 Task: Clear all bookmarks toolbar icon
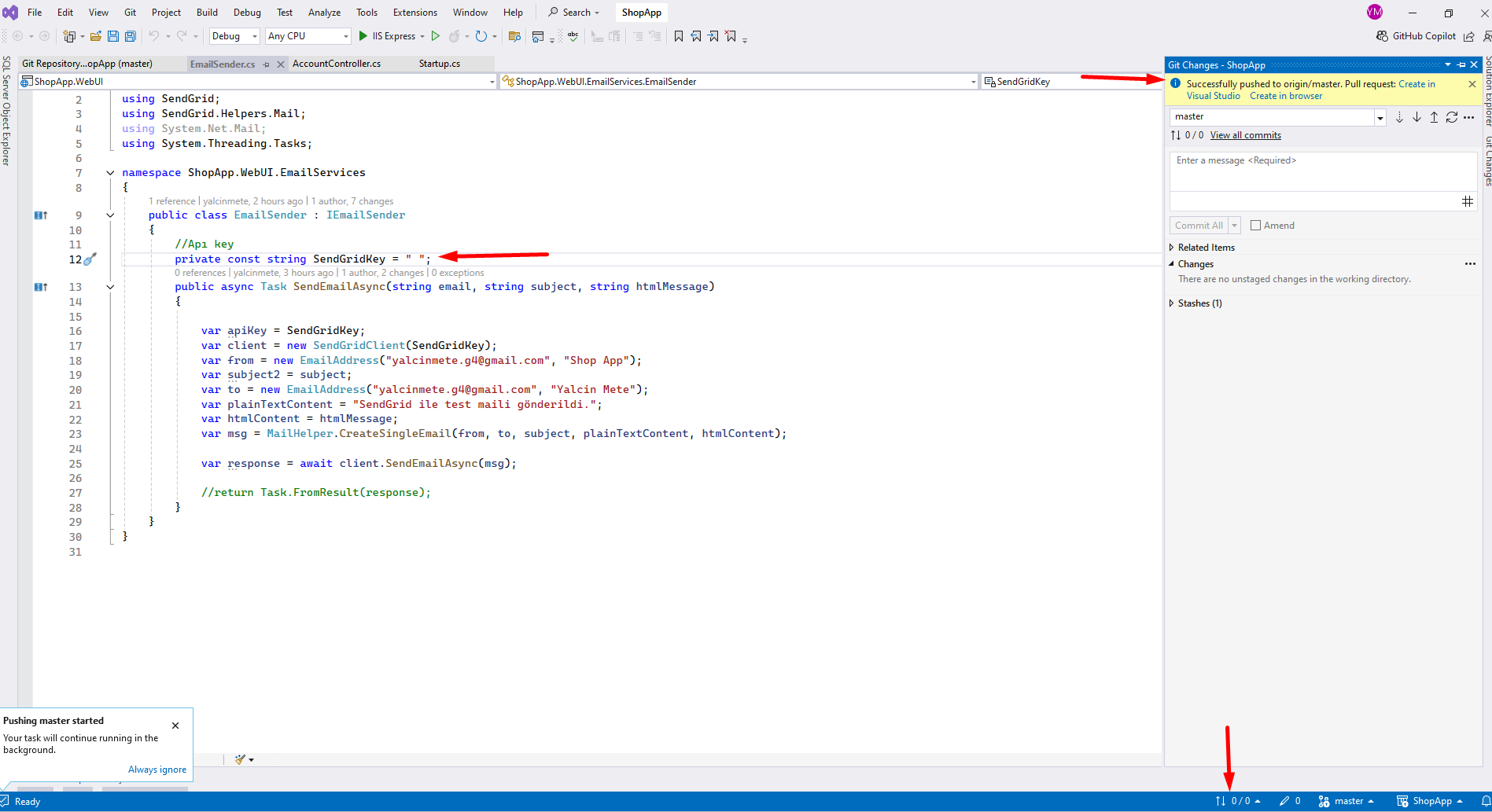731,36
